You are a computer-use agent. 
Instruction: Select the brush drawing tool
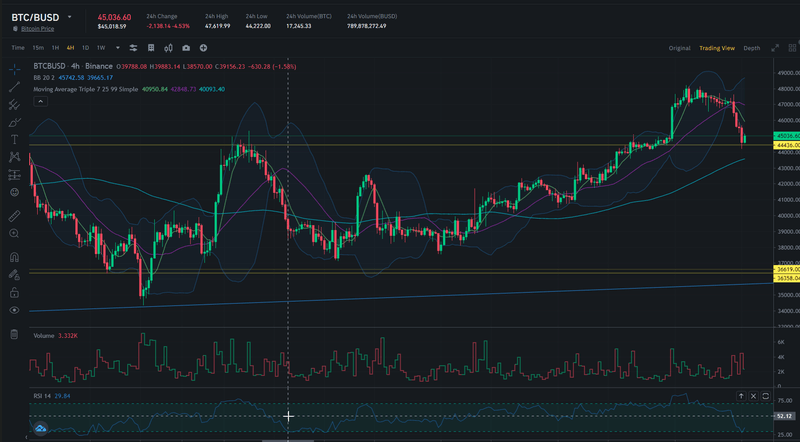pyautogui.click(x=14, y=122)
